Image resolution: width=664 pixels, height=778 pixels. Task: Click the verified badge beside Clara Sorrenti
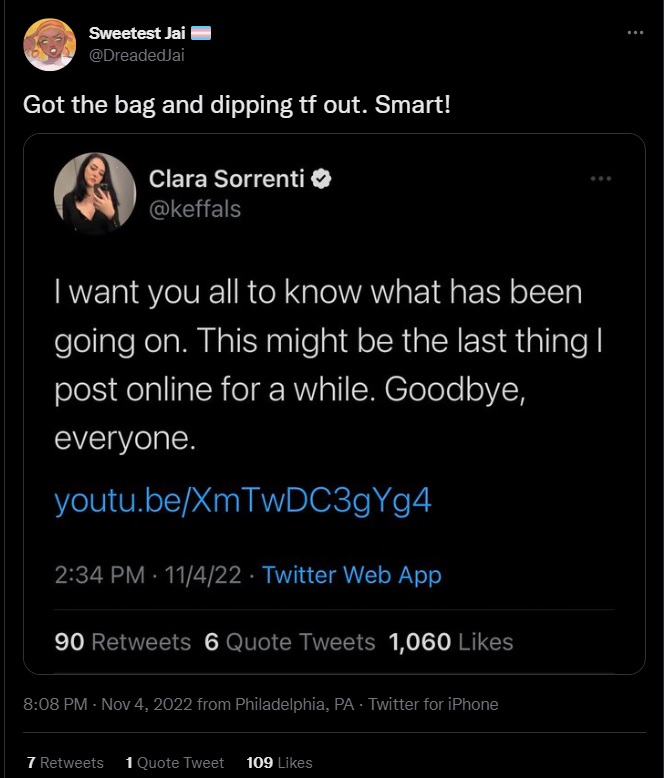322,179
